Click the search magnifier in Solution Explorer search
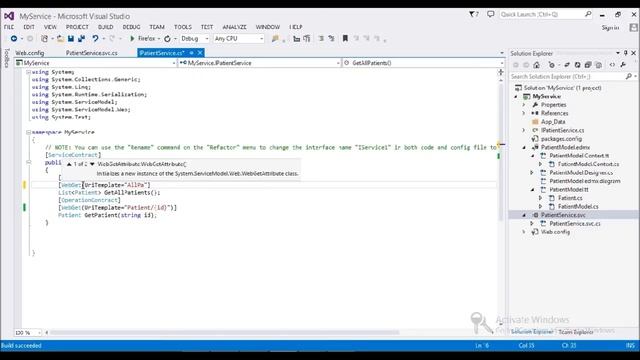Viewport: 640px width, 360px height. pyautogui.click(x=629, y=76)
